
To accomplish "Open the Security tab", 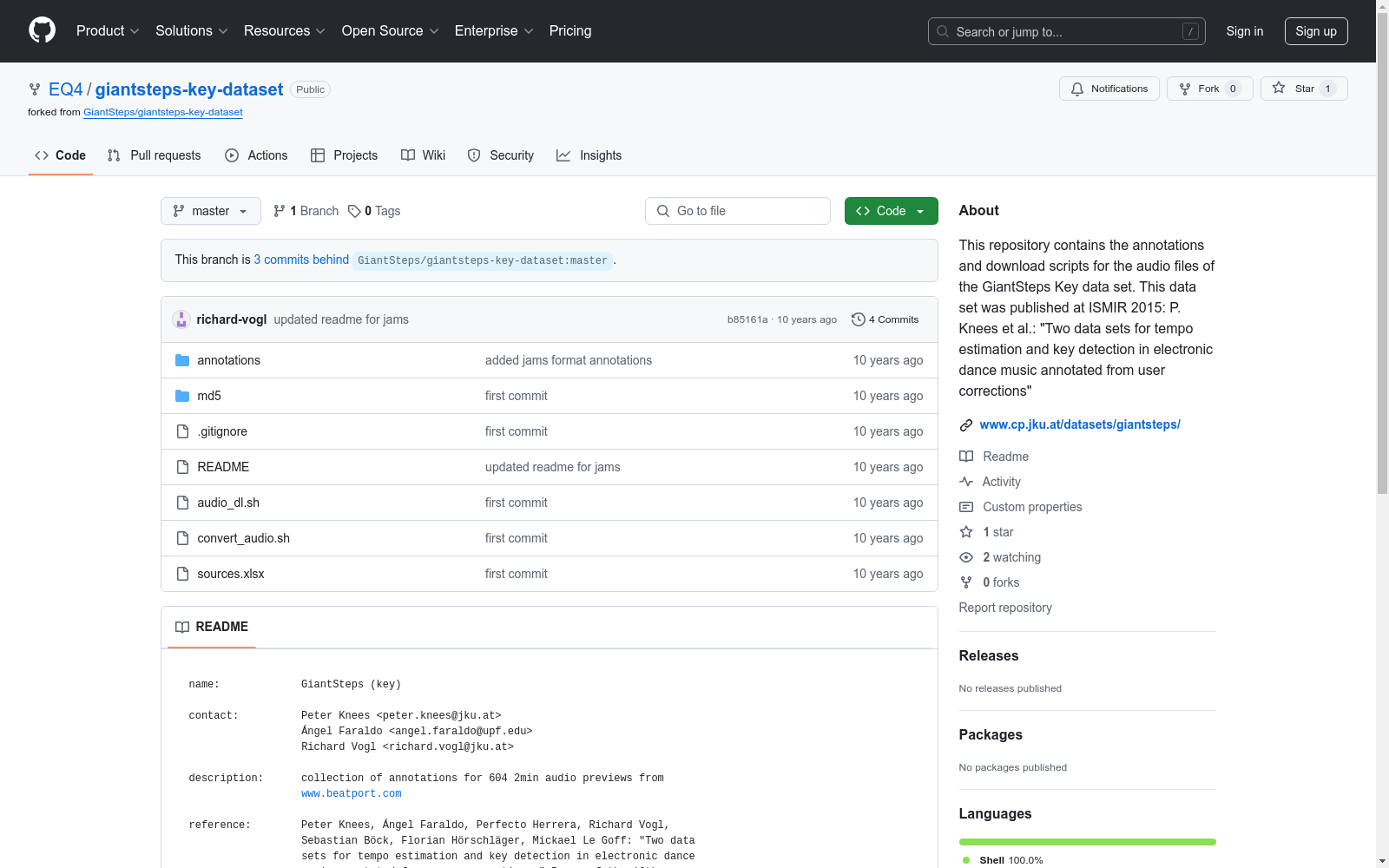I will (500, 155).
